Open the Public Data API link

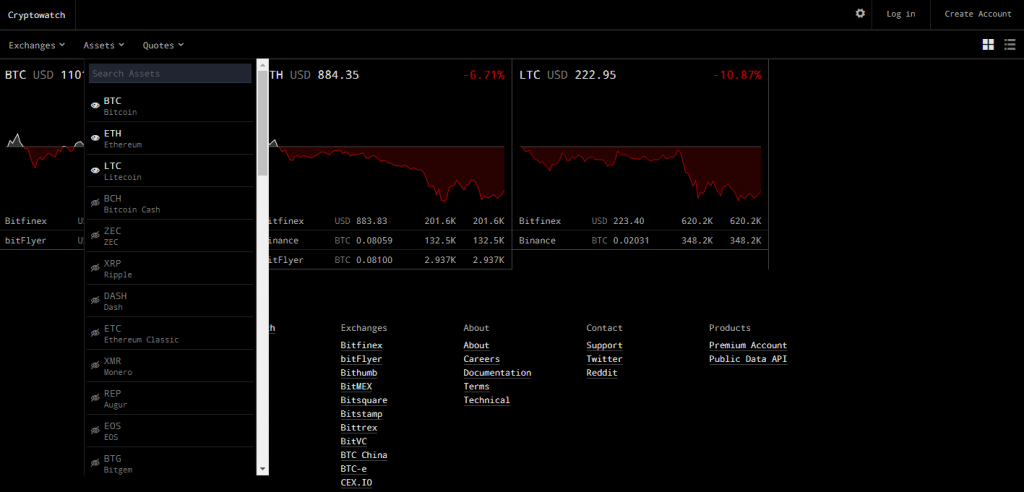[748, 359]
